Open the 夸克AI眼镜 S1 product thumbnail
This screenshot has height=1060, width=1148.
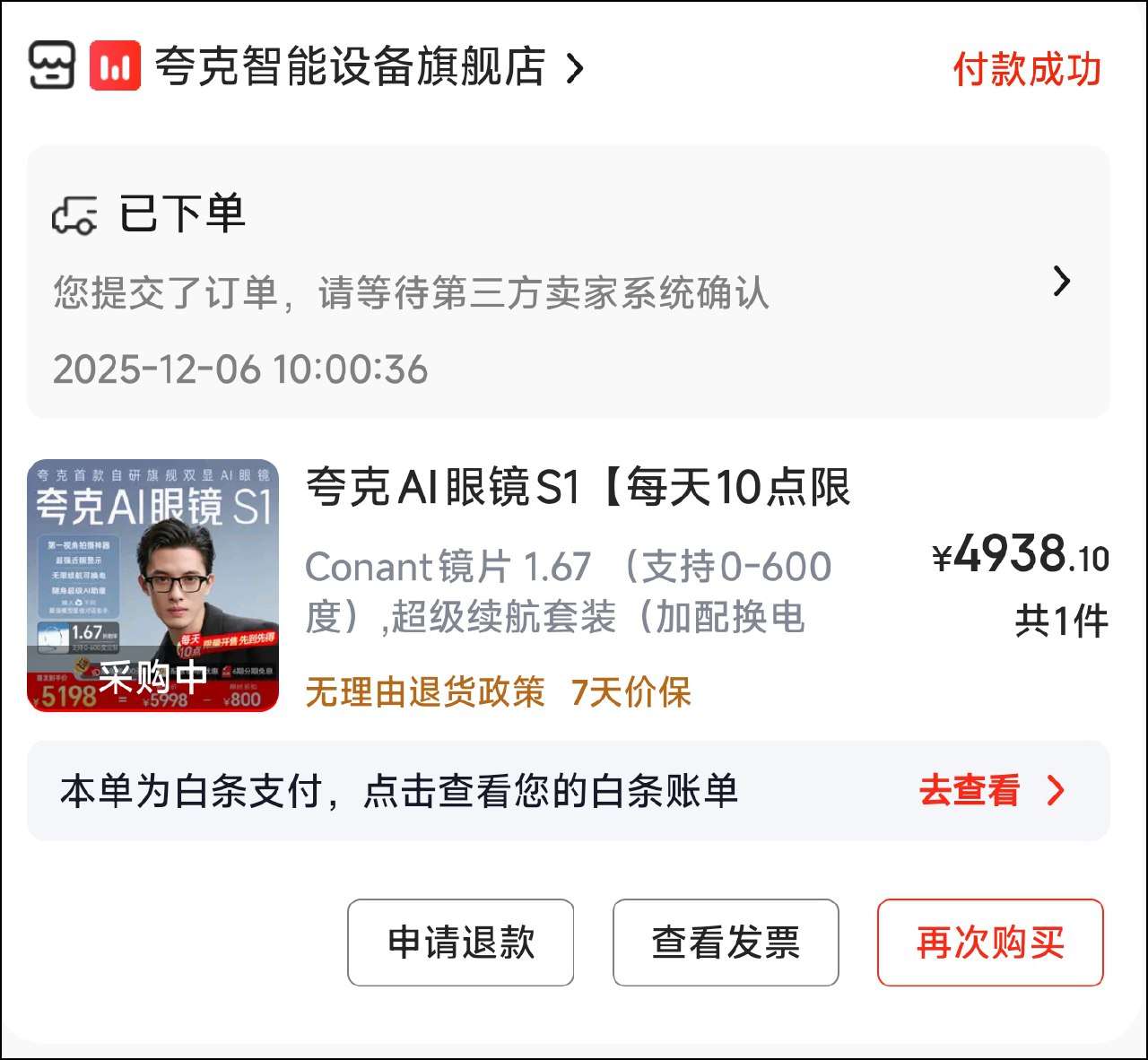point(153,586)
